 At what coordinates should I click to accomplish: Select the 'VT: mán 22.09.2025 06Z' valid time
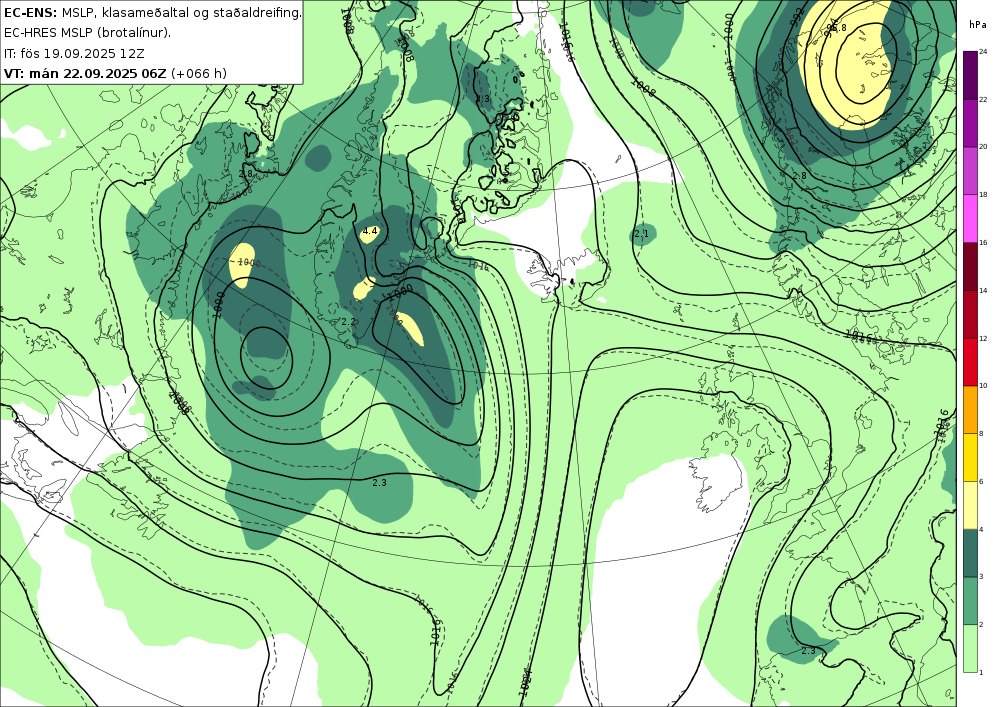coord(85,73)
